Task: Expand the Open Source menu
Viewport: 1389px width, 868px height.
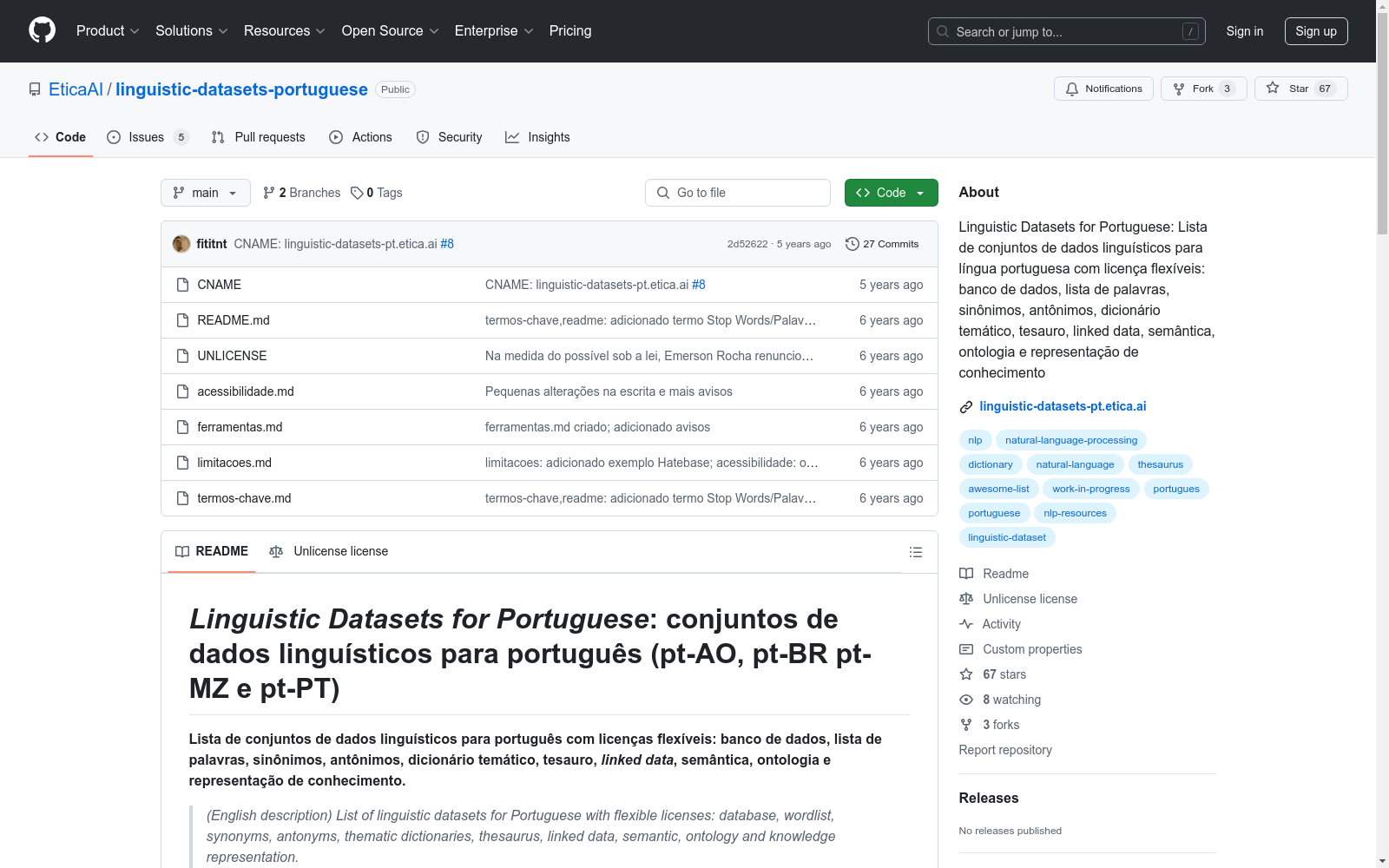Action: click(391, 31)
